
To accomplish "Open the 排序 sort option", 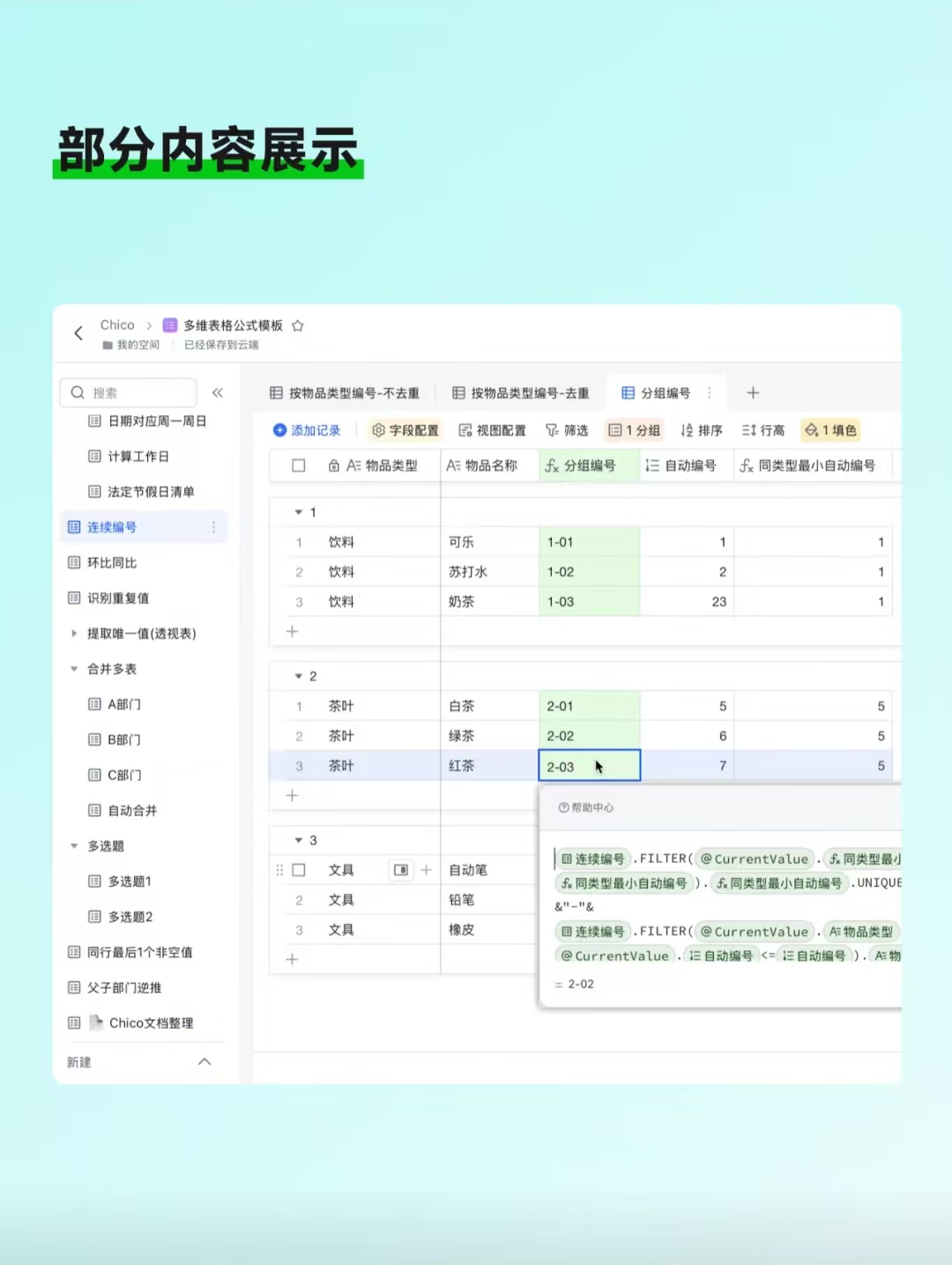I will [x=702, y=430].
